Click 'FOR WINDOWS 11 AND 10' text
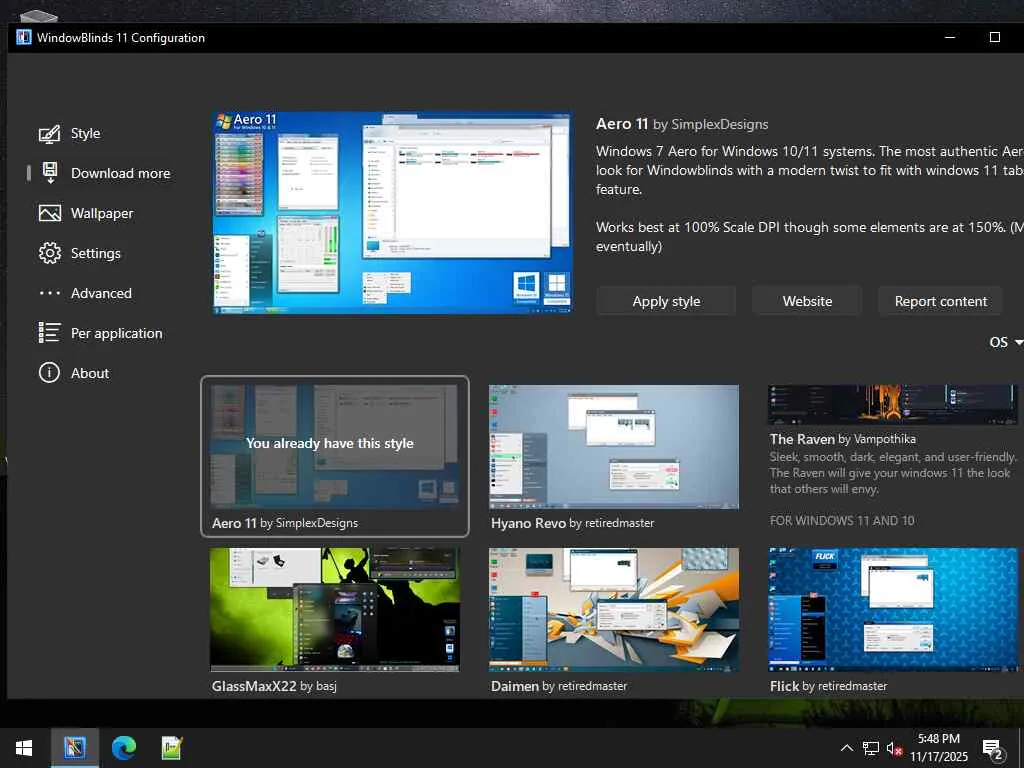The height and width of the screenshot is (768, 1024). [x=842, y=520]
